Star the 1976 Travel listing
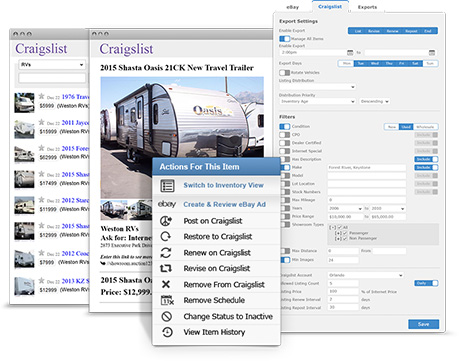The width and height of the screenshot is (459, 361). coord(41,96)
